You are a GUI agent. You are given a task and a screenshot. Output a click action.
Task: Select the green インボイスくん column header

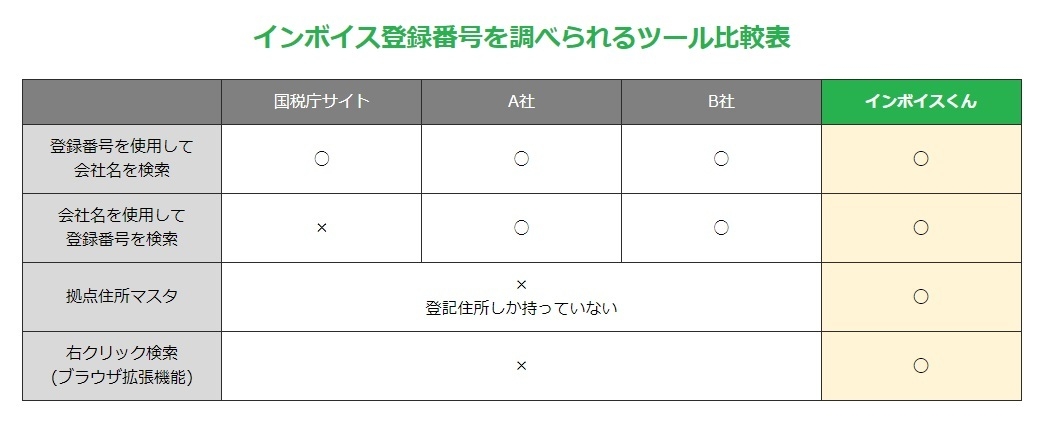pos(921,102)
